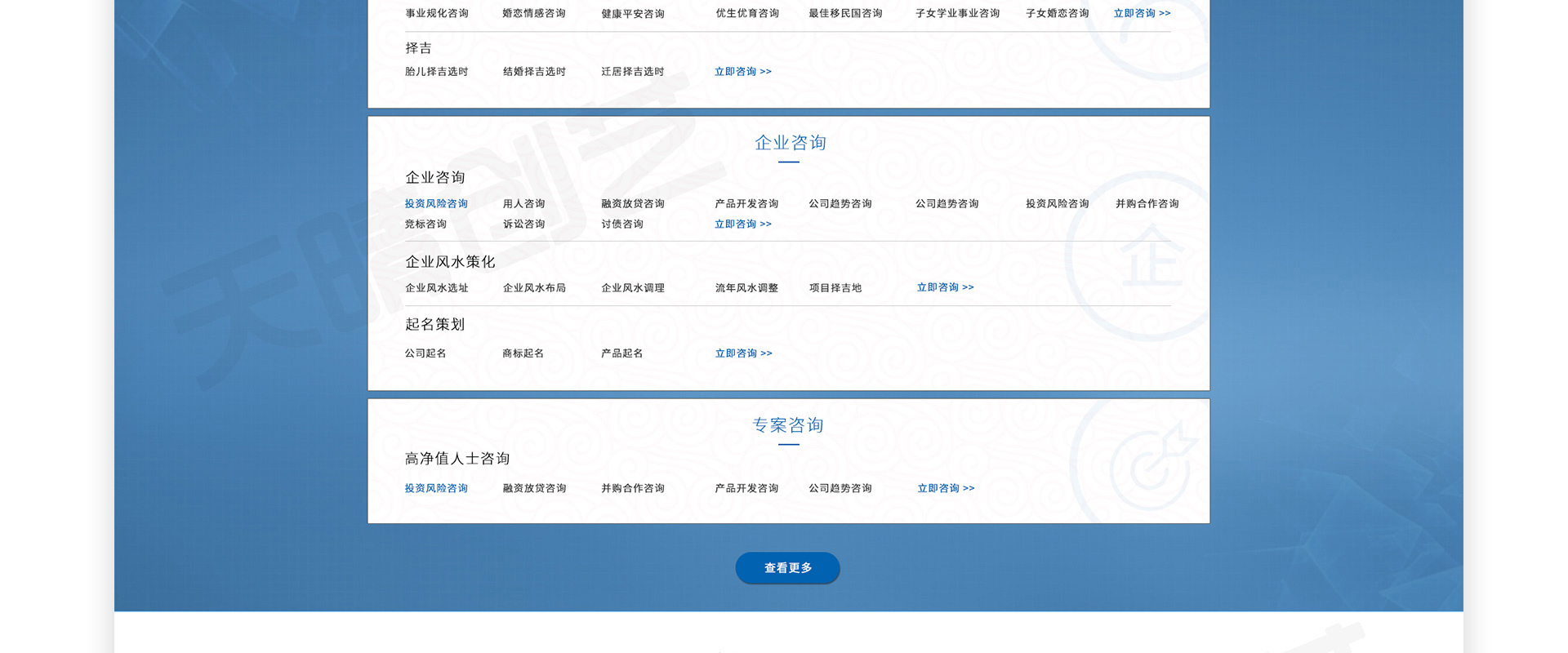Click 立即咨询 link next to 产品起名
The height and width of the screenshot is (653, 1568).
tap(743, 353)
